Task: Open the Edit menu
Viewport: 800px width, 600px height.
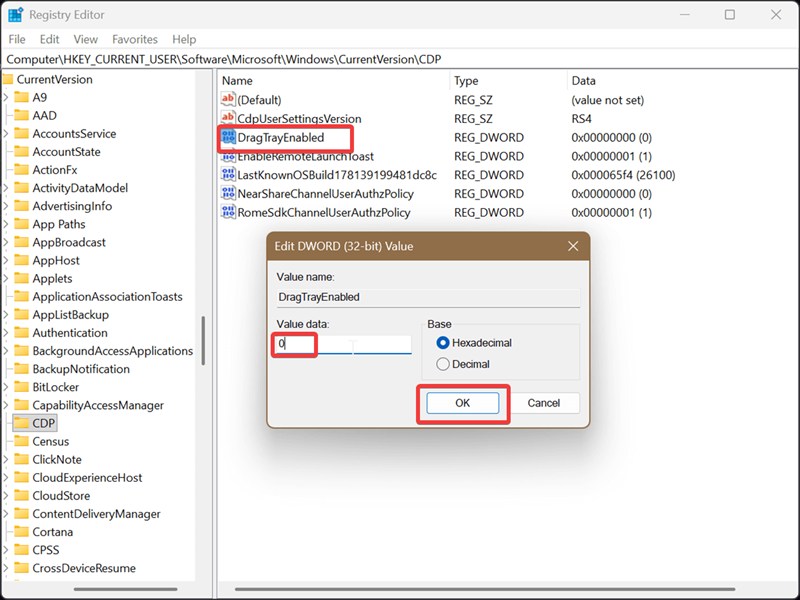Action: point(49,39)
